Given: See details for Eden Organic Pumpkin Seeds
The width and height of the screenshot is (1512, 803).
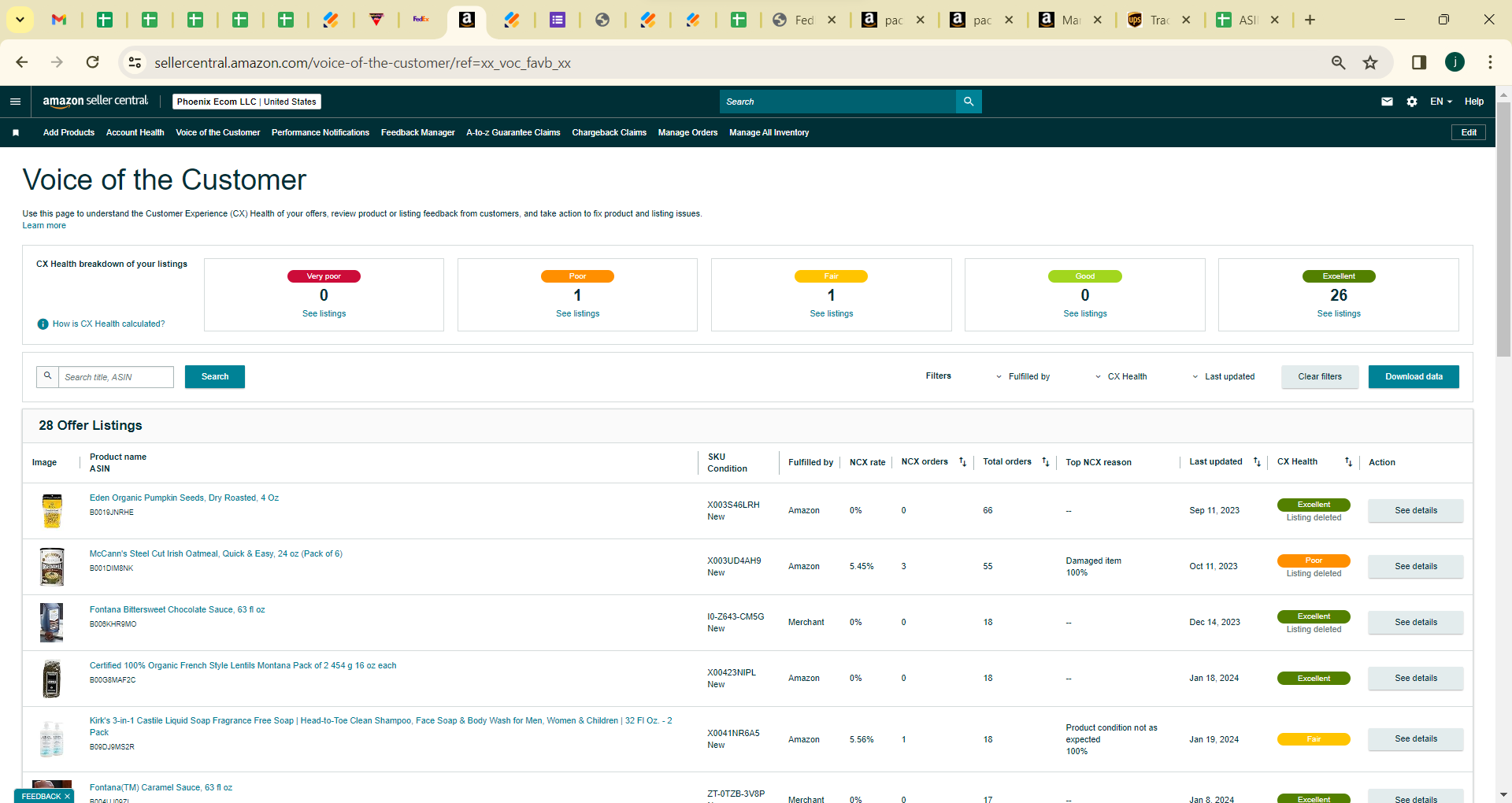Looking at the screenshot, I should [x=1416, y=511].
